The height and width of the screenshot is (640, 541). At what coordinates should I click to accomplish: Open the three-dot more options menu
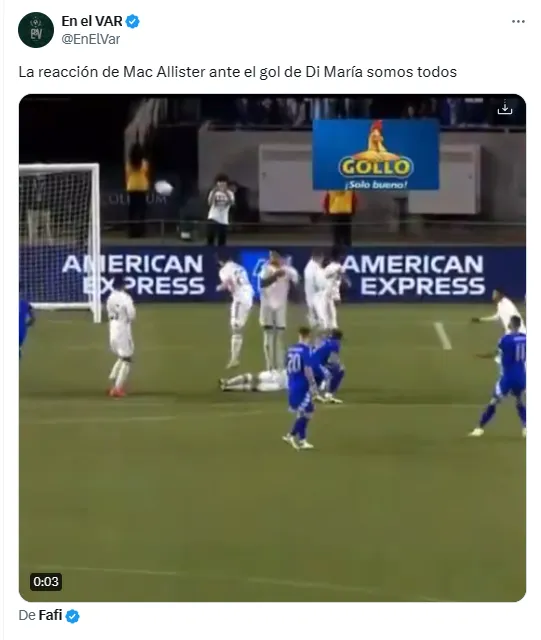click(x=518, y=21)
